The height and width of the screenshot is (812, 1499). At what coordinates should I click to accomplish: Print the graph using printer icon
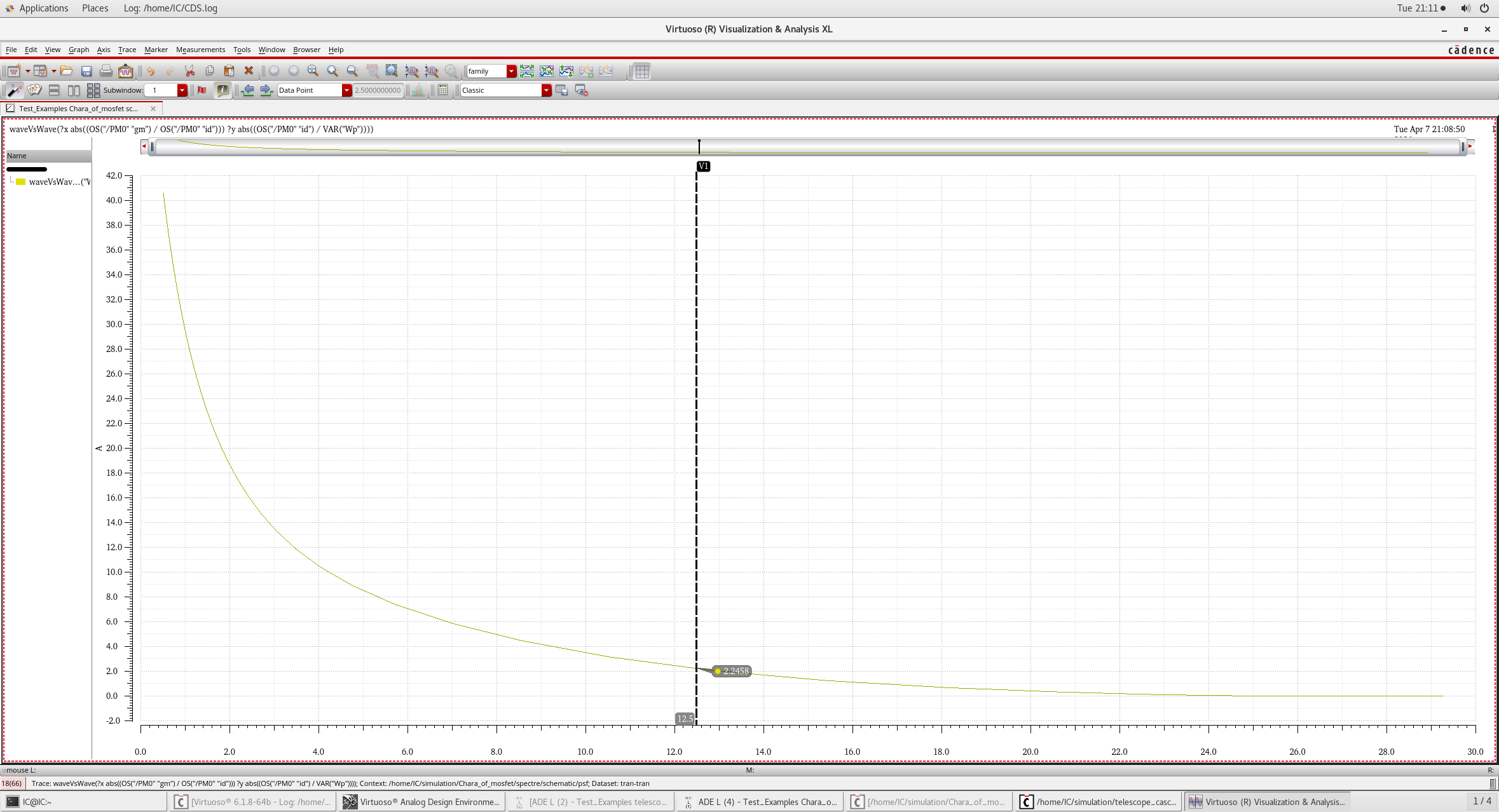[106, 71]
